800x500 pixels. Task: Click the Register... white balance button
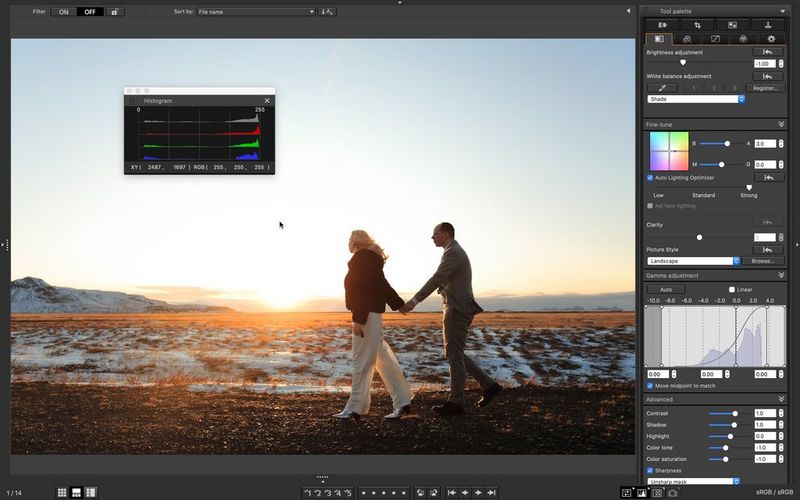(765, 88)
